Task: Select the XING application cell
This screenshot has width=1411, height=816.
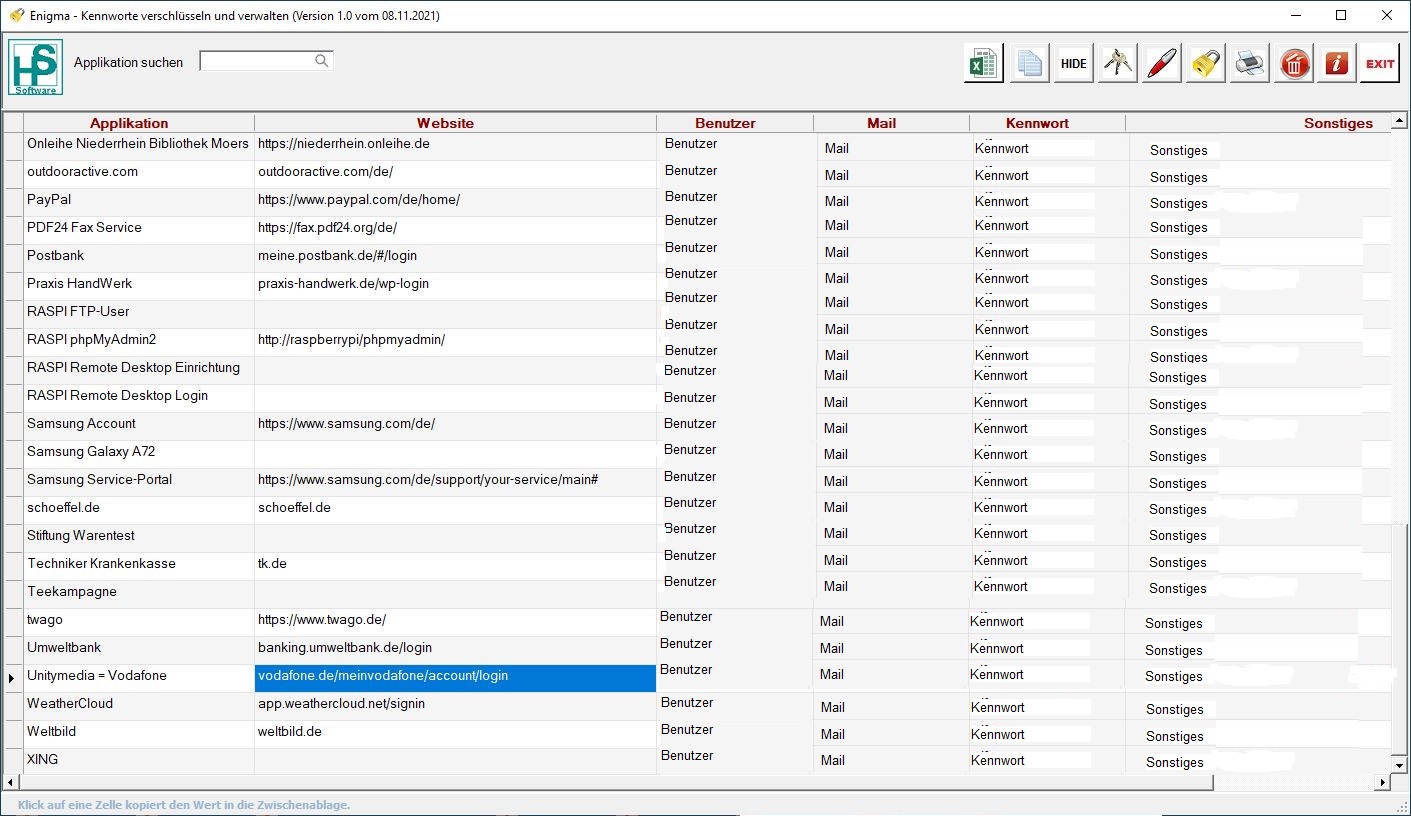Action: click(x=139, y=761)
